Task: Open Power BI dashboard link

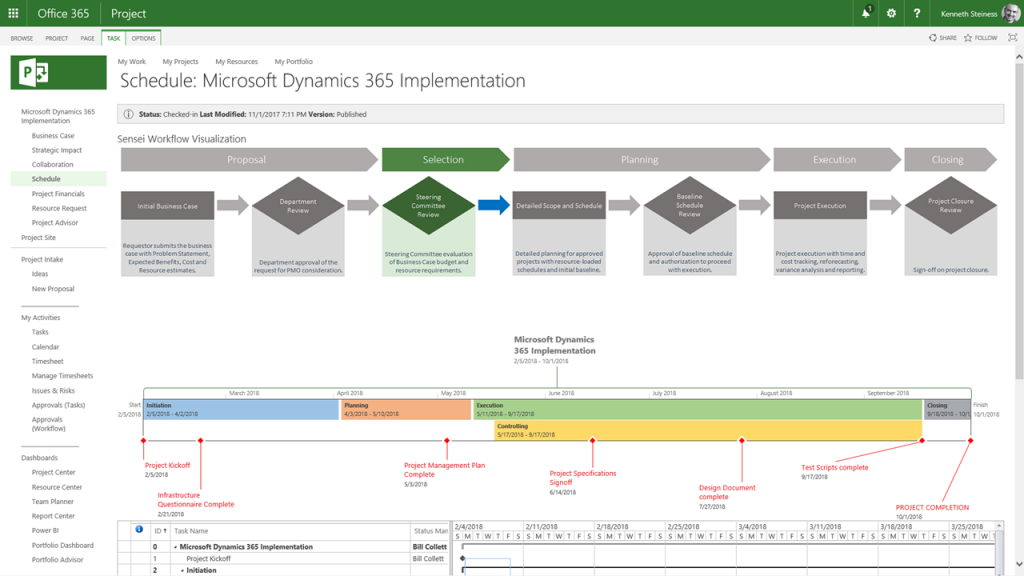Action: click(x=45, y=530)
